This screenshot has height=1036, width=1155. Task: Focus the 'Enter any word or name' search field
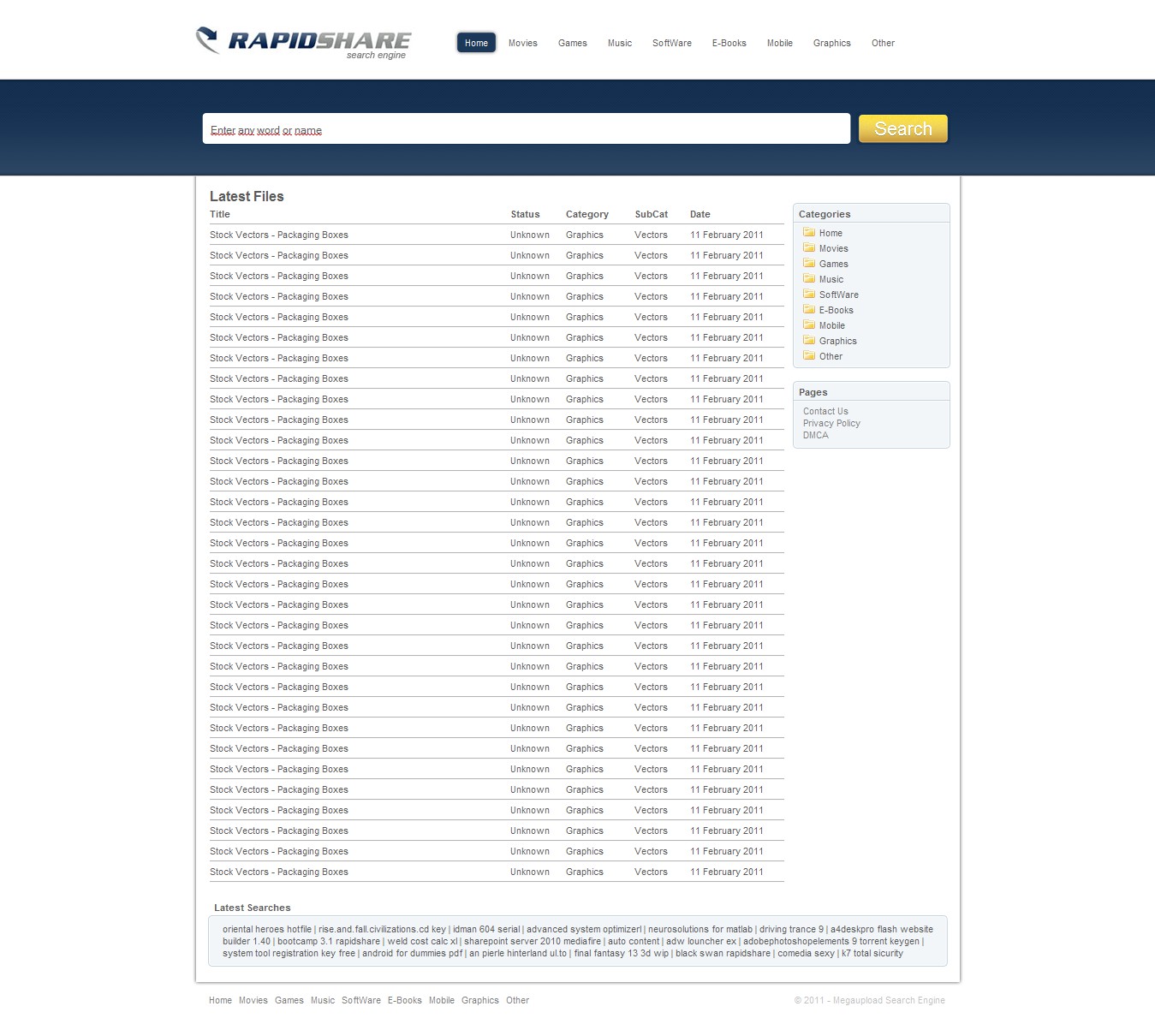527,129
